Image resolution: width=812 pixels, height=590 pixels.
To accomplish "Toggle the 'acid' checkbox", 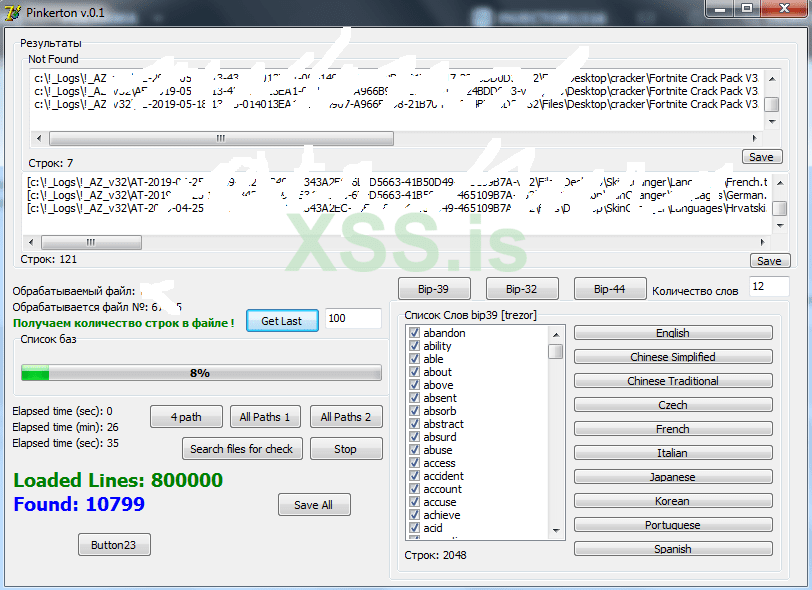I will coord(414,527).
